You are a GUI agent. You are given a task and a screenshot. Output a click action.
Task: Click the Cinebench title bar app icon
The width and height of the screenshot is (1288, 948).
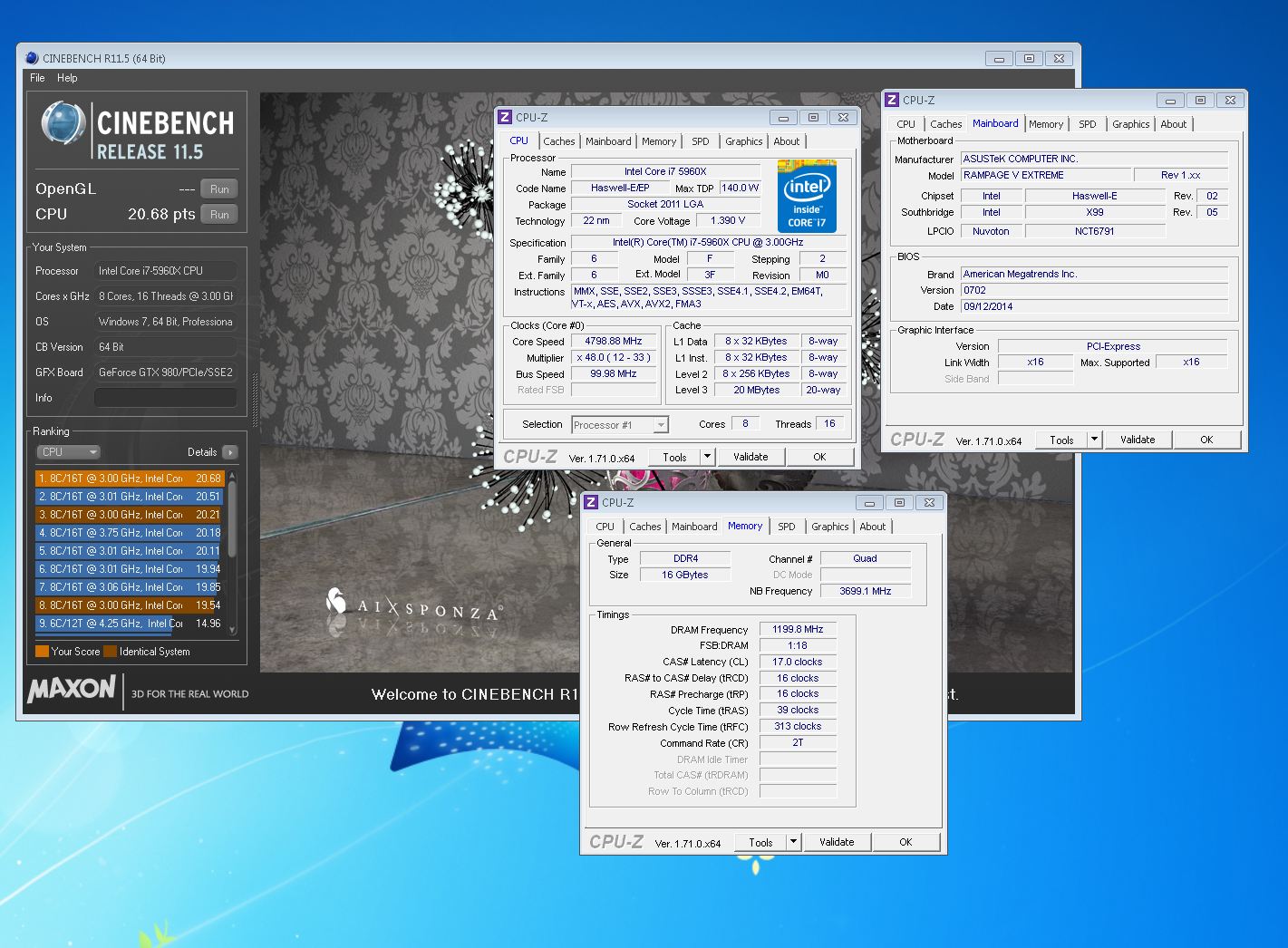point(32,58)
